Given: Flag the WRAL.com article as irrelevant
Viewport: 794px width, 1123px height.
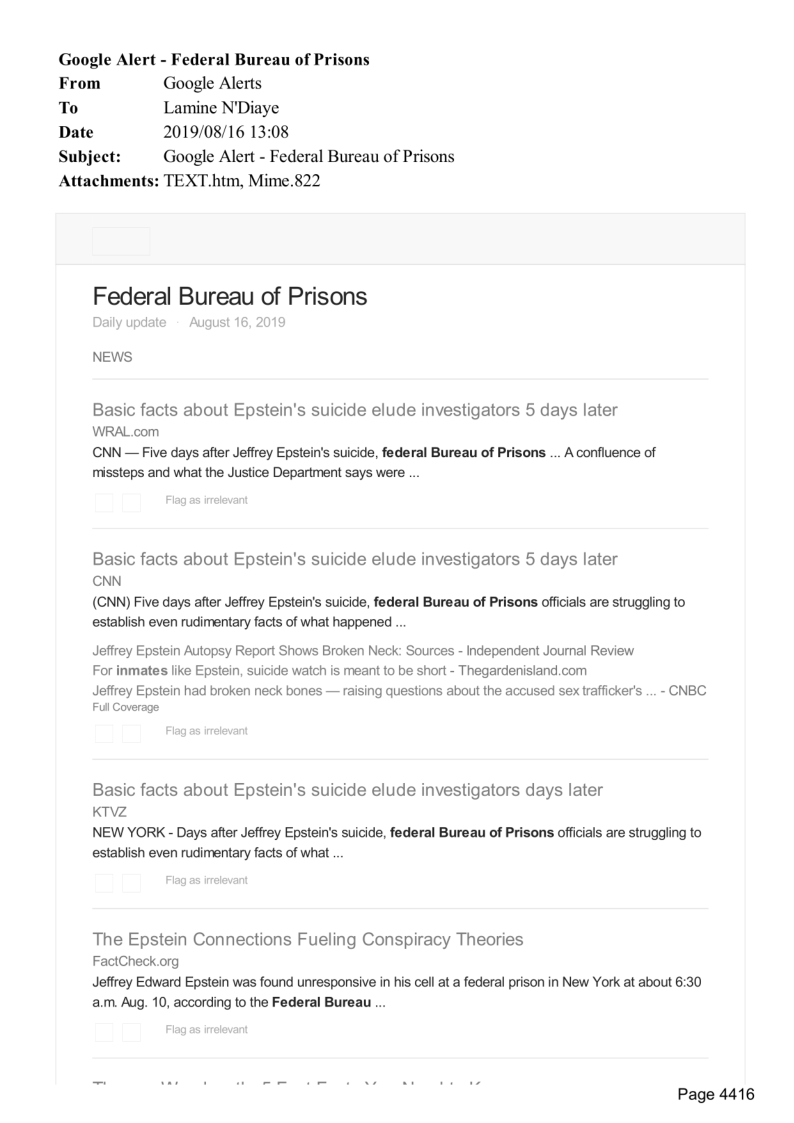Looking at the screenshot, I should [206, 499].
